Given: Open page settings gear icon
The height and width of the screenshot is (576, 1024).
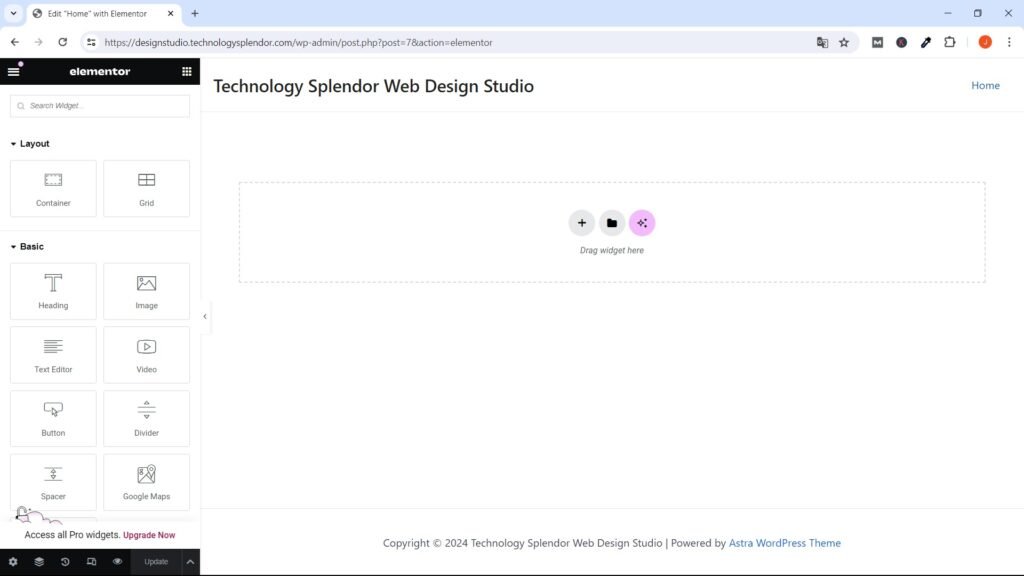Looking at the screenshot, I should coord(13,562).
